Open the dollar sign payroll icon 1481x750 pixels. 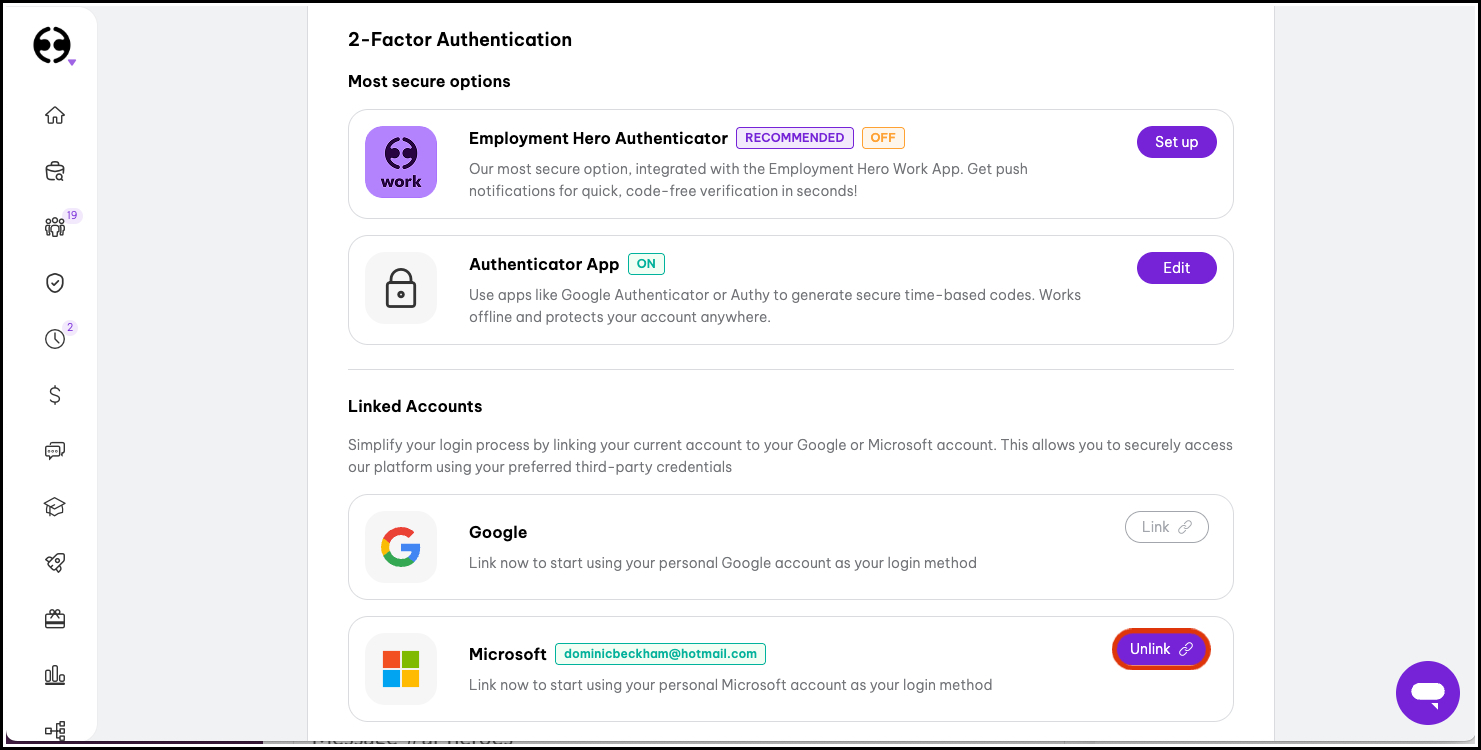[55, 395]
